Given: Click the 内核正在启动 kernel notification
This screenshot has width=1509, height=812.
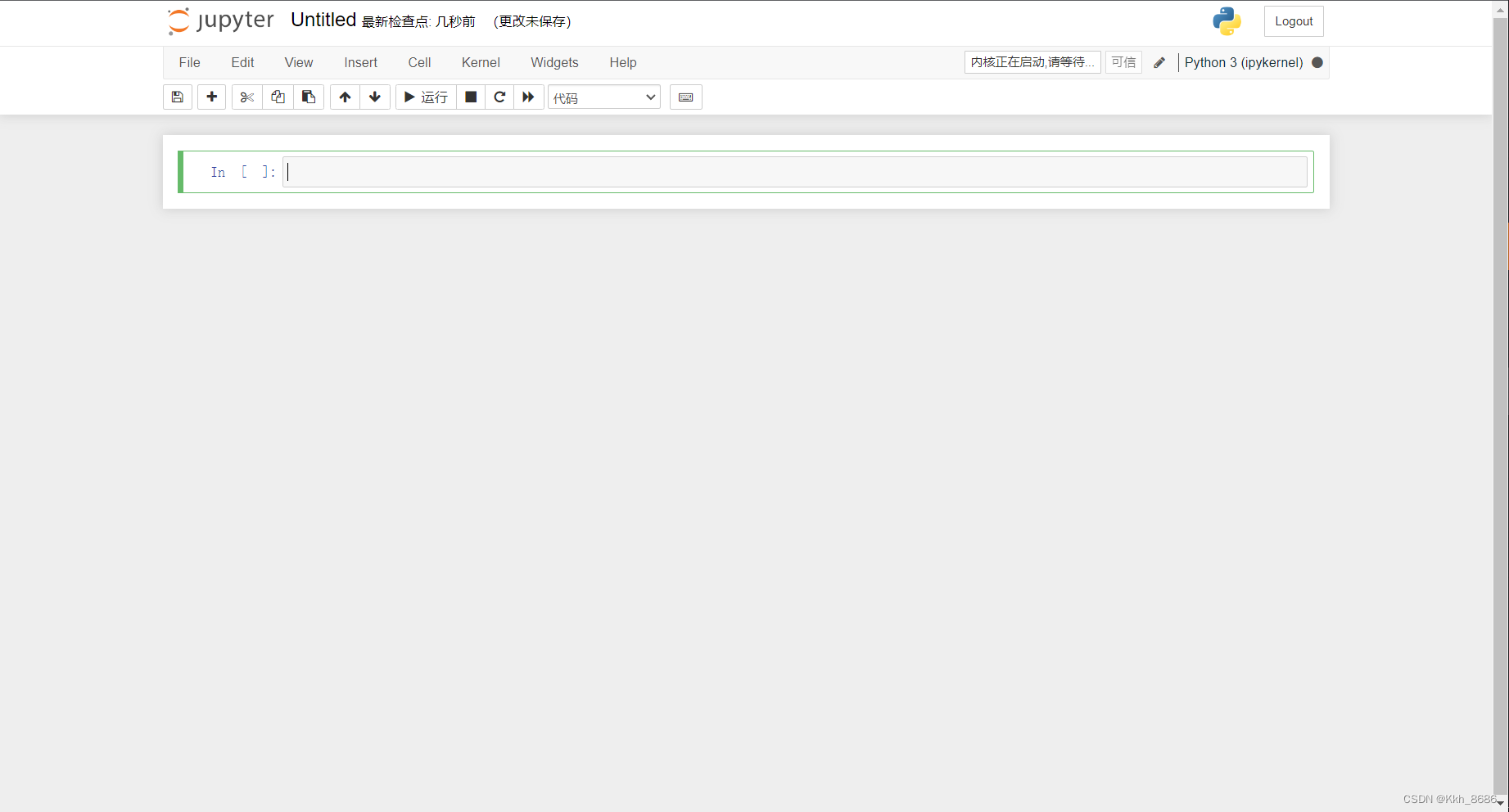Looking at the screenshot, I should pyautogui.click(x=1032, y=62).
